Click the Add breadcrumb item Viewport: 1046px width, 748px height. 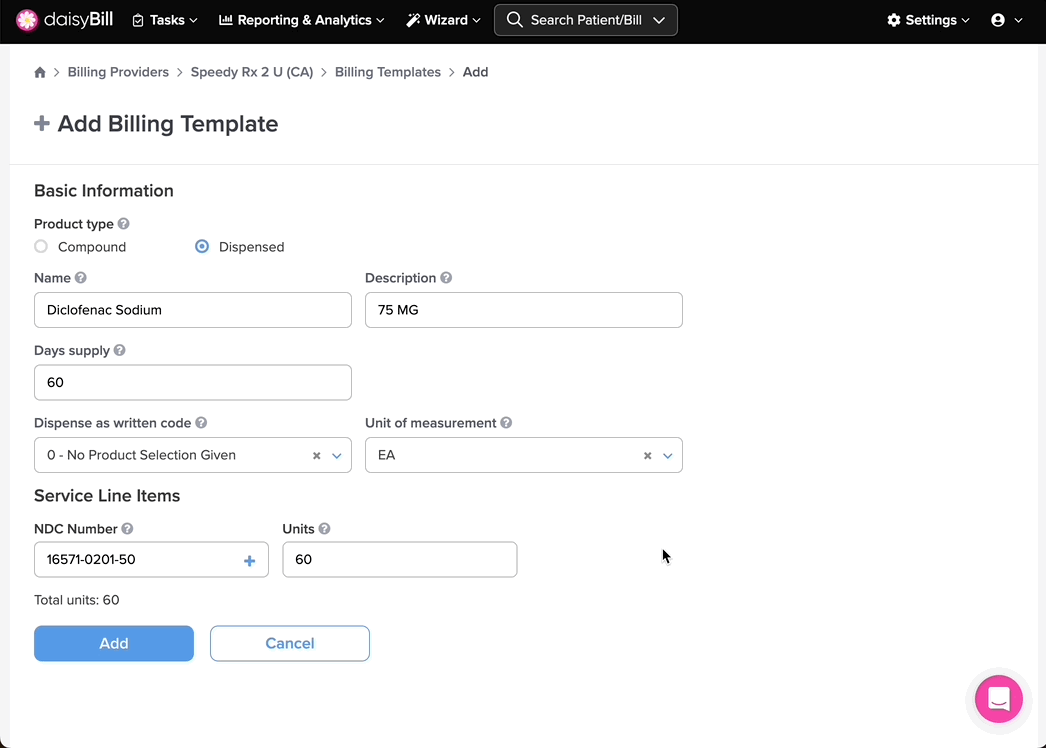point(476,72)
